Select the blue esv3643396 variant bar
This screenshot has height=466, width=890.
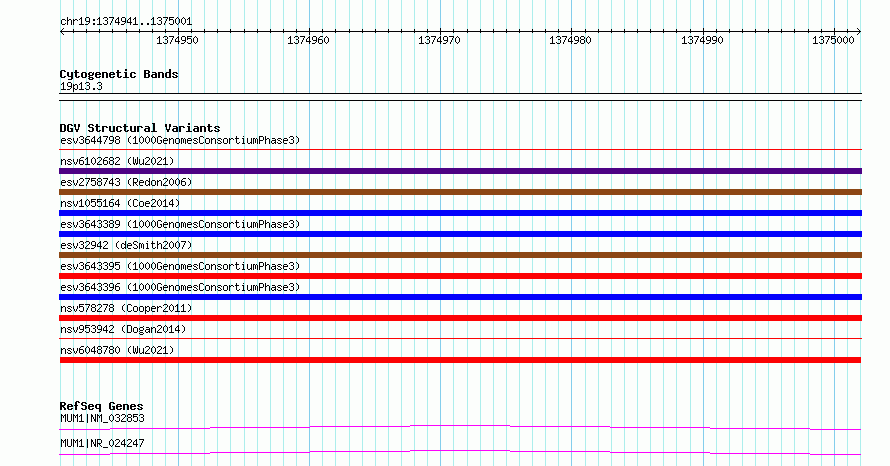click(460, 297)
